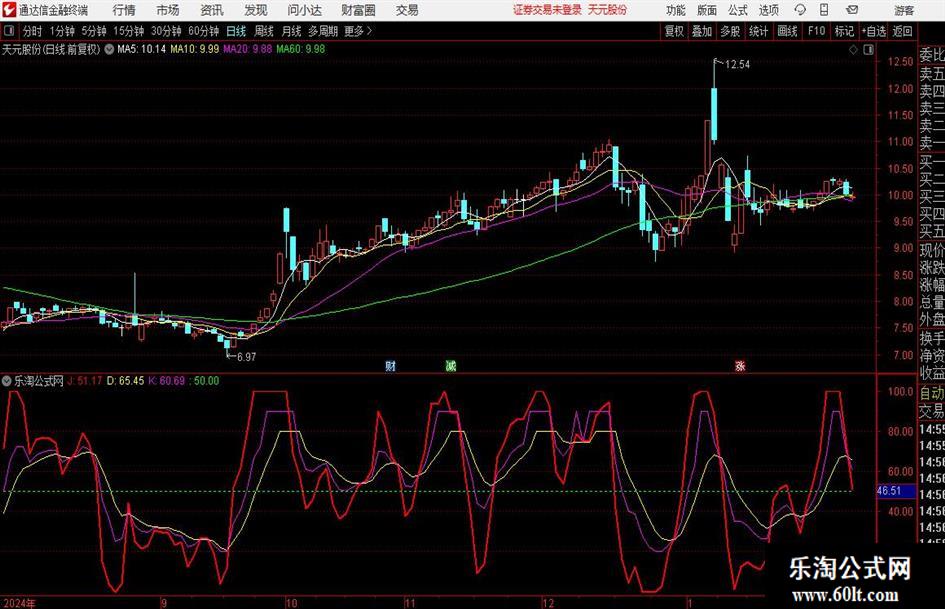
Task: Click the diamond icon above price axis
Action: [853, 50]
